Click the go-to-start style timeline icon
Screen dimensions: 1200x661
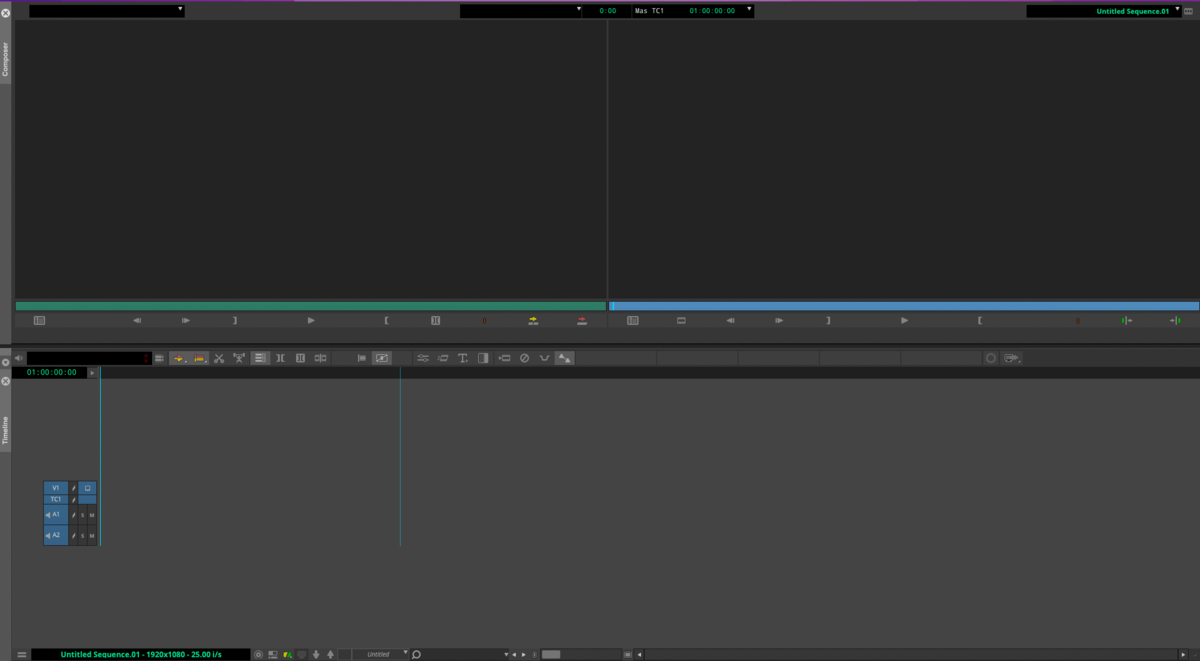point(361,357)
